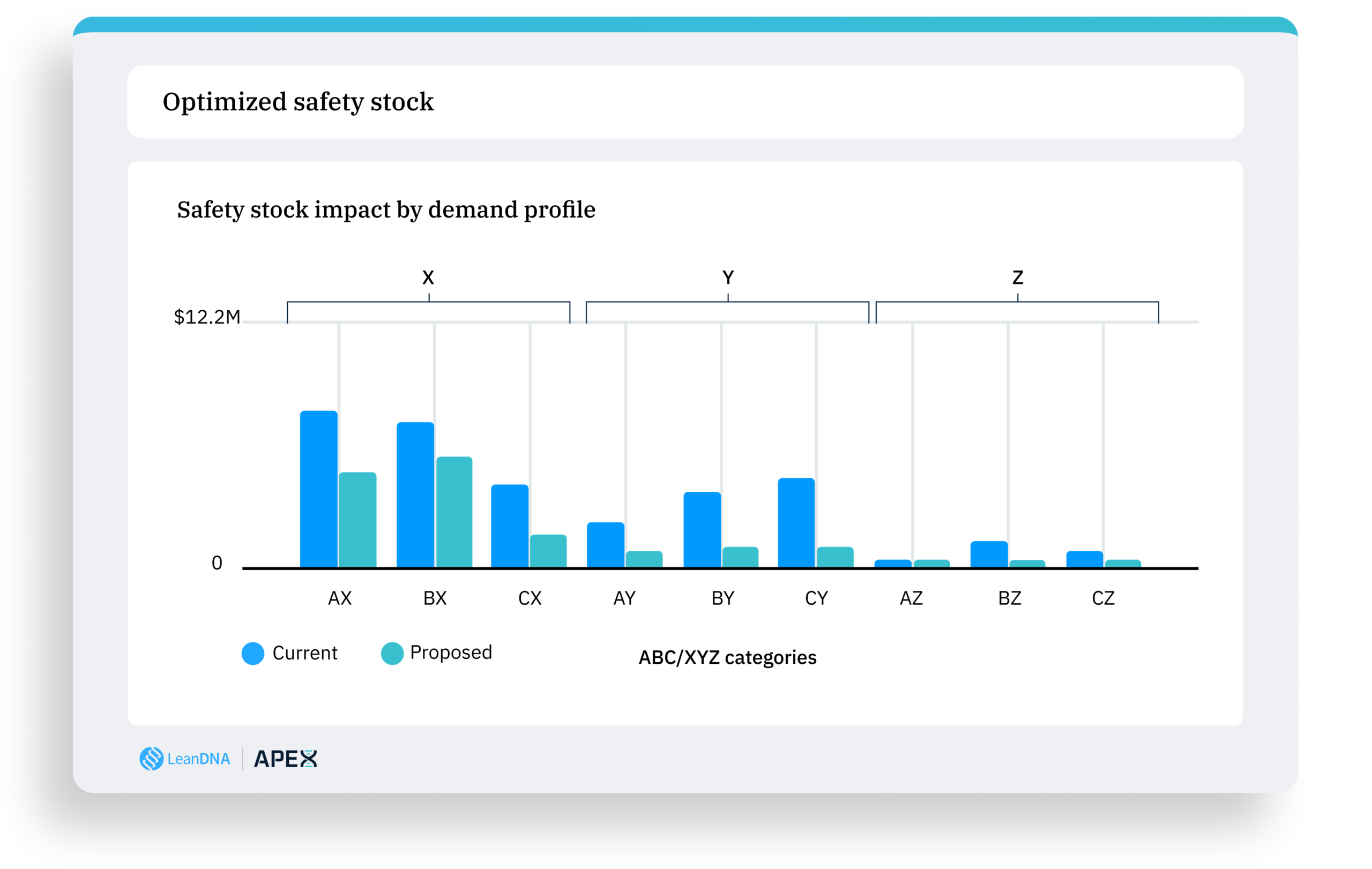
Task: Click the CX current blue bar
Action: 510,526
